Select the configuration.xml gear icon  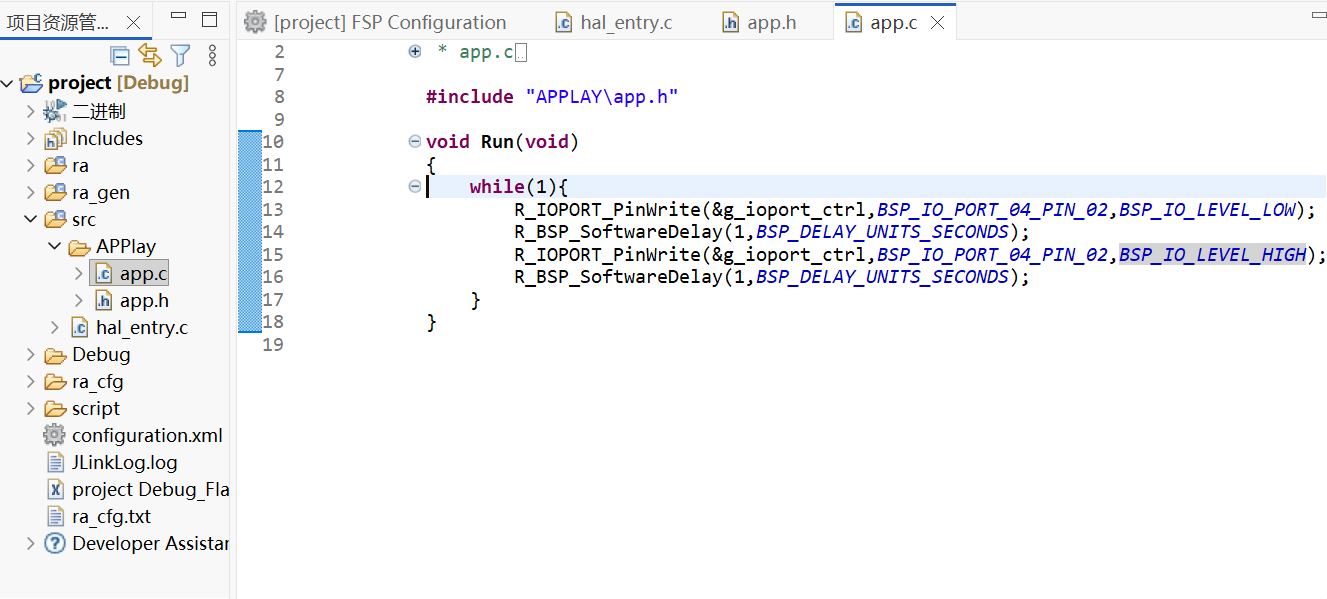coord(54,435)
